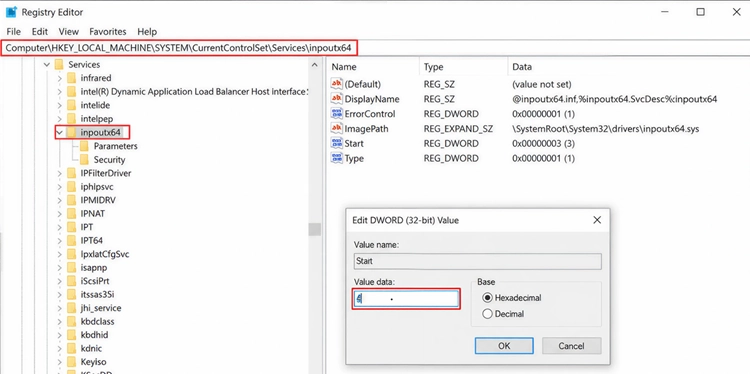Click the intelide folder icon
Viewport: 750px width, 374px height.
(71, 105)
